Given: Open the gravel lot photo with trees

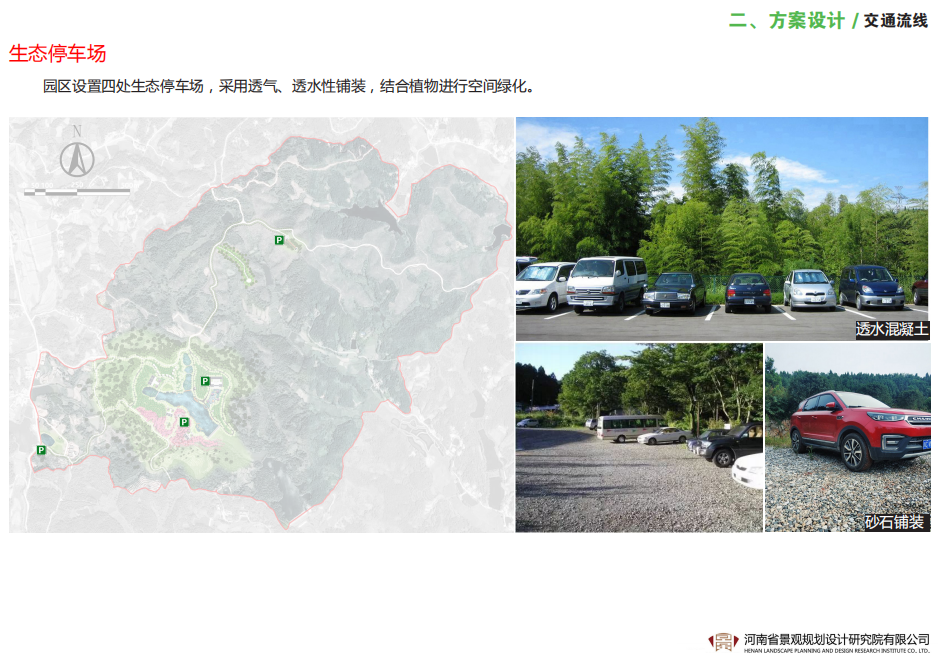Looking at the screenshot, I should click(x=638, y=437).
